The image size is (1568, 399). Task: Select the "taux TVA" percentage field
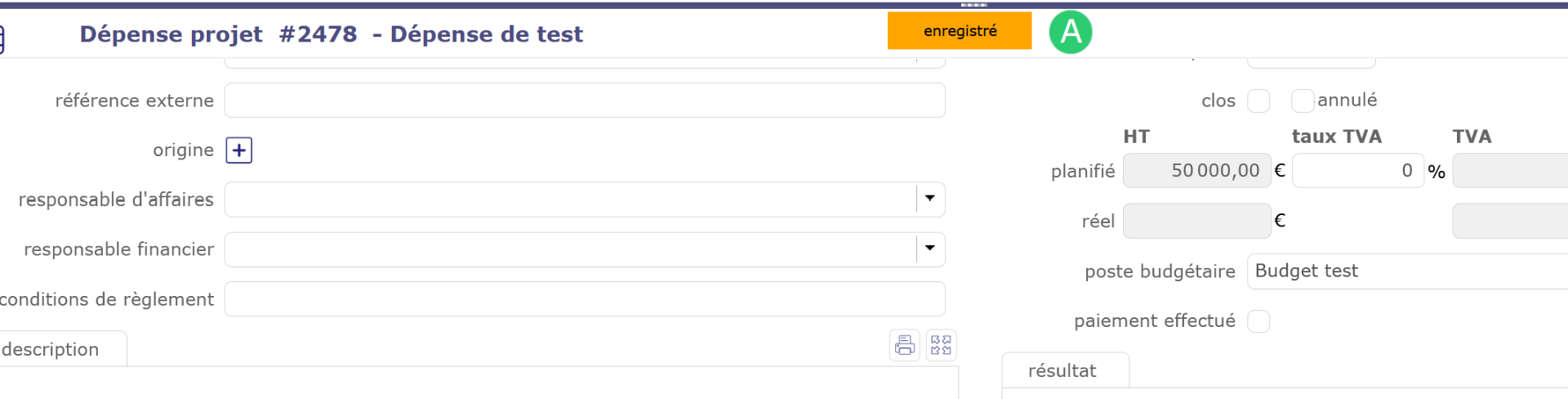pyautogui.click(x=1356, y=171)
